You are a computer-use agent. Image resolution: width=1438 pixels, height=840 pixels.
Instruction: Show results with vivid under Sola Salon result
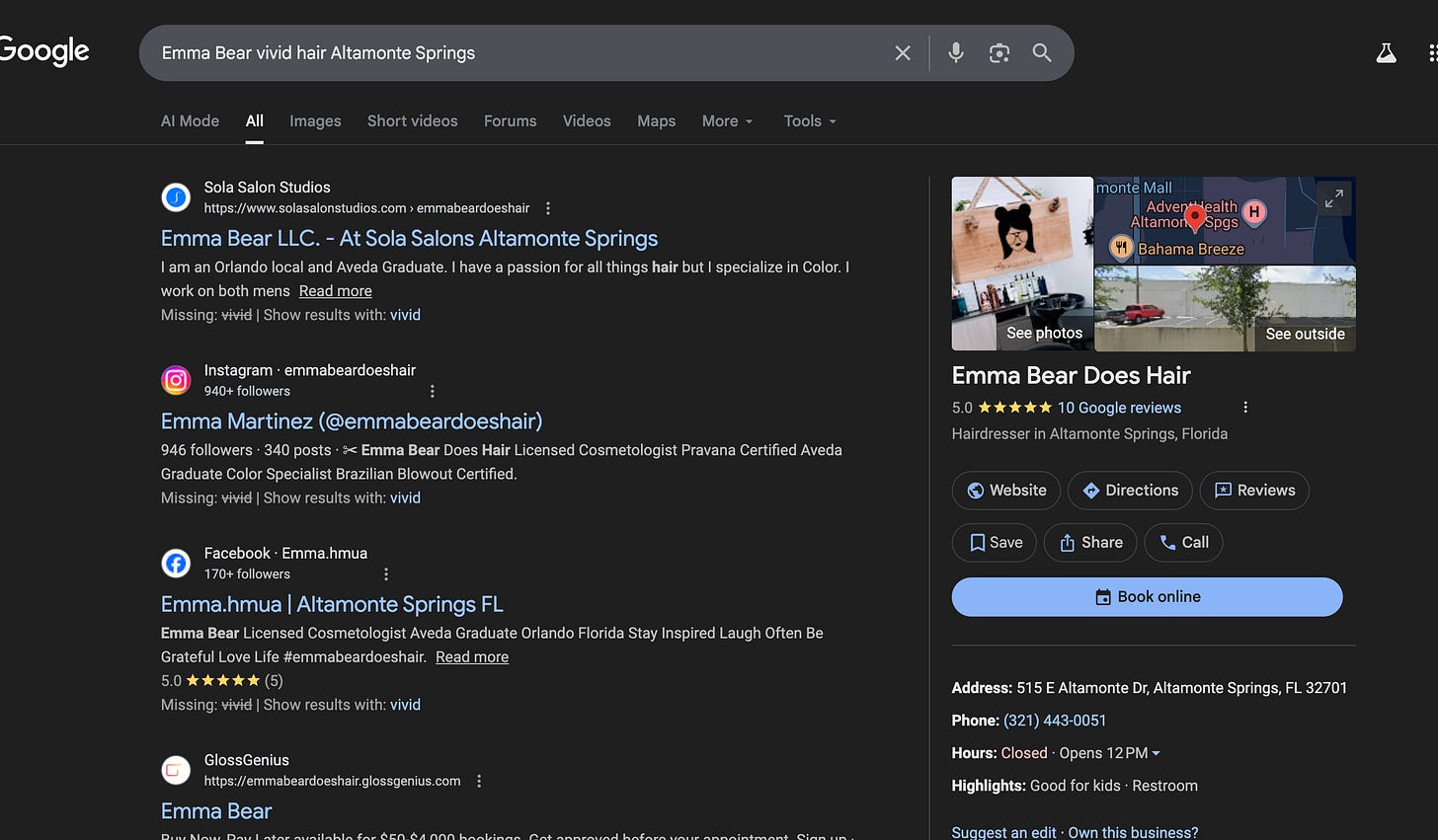405,315
